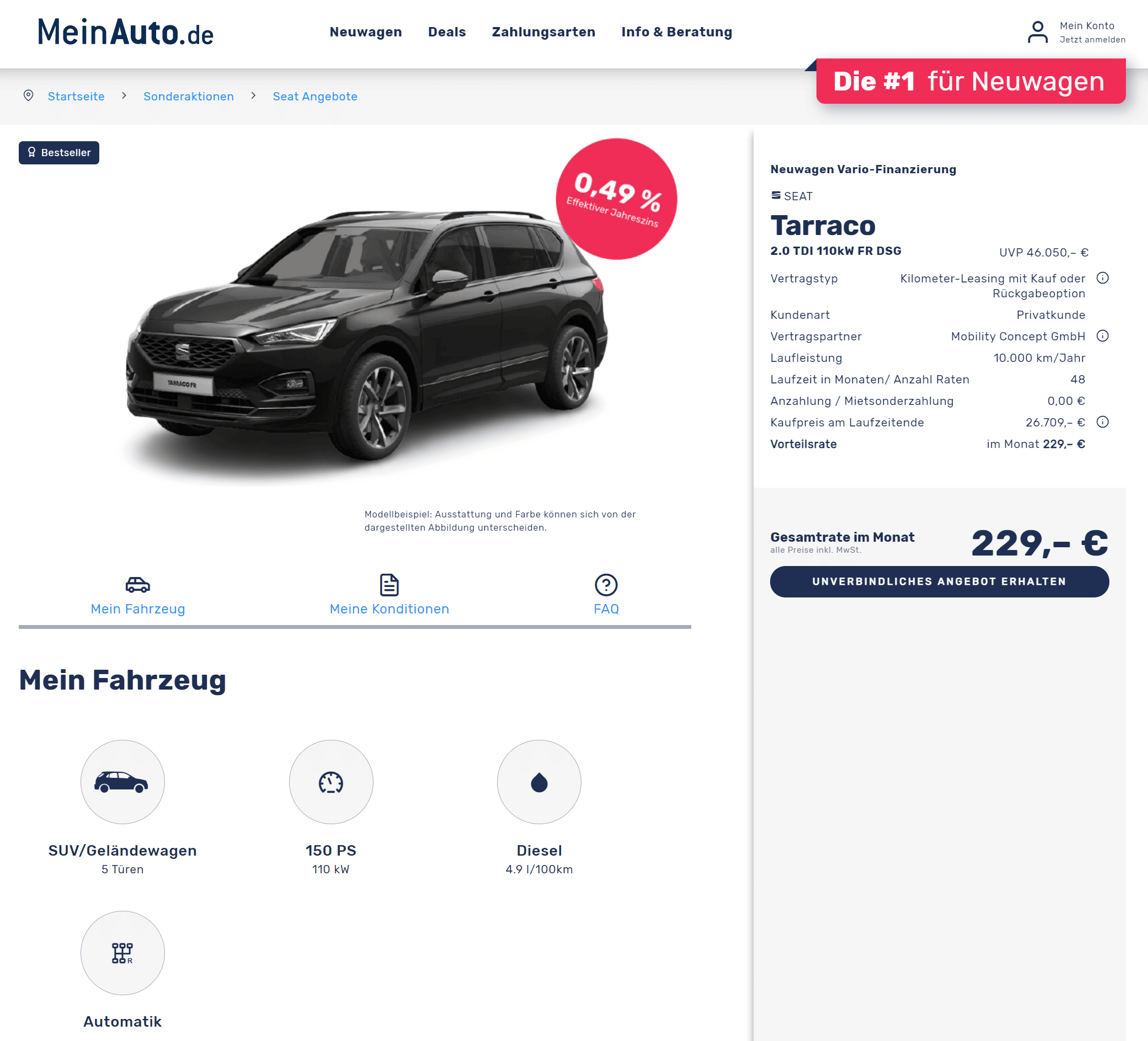Click the info icon beside Mobility Concept GmbH
This screenshot has height=1041, width=1148.
[1102, 336]
